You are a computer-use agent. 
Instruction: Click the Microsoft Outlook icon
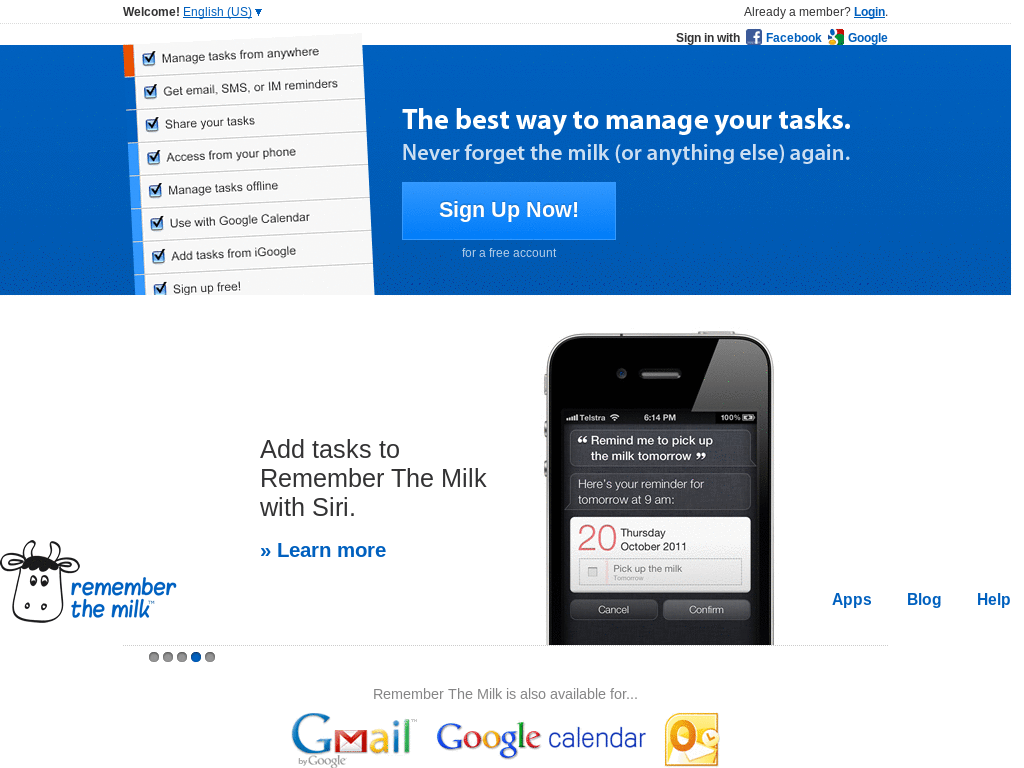(x=692, y=739)
